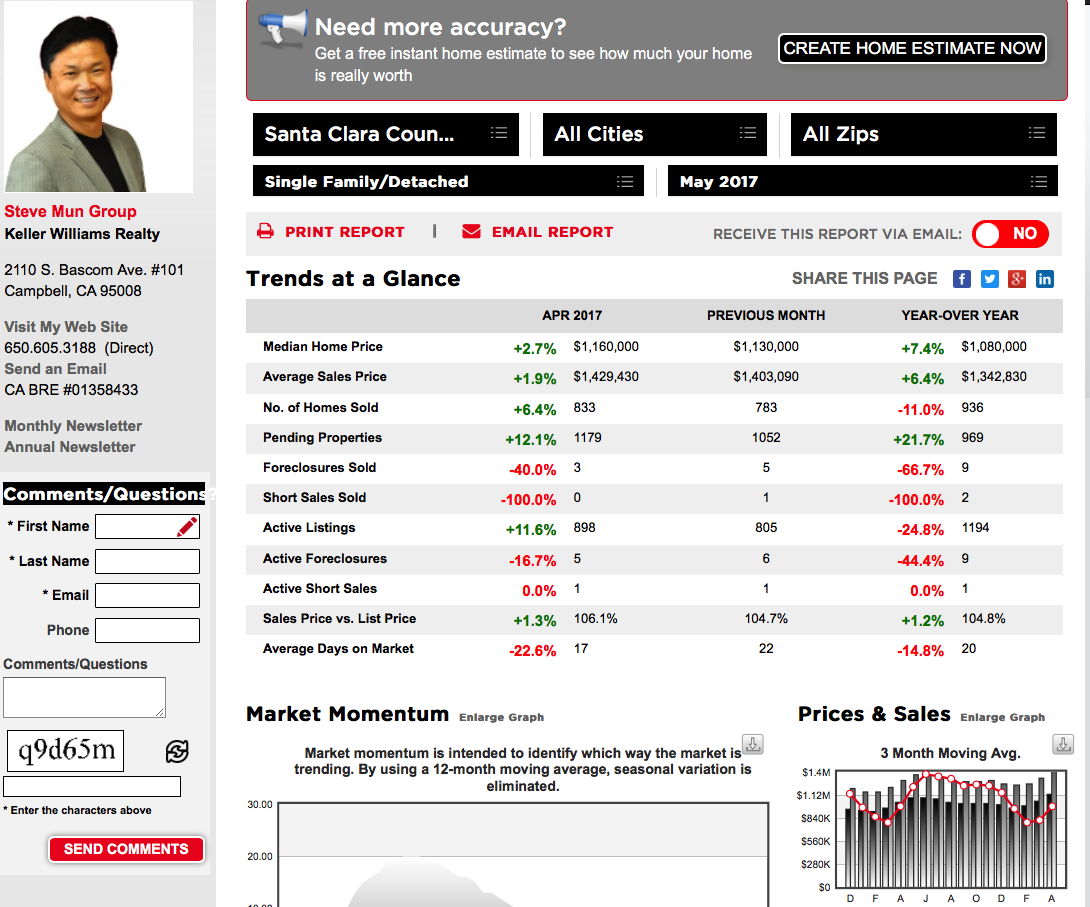Select the Foreclosures Sold row label
The image size is (1090, 907).
[x=320, y=468]
